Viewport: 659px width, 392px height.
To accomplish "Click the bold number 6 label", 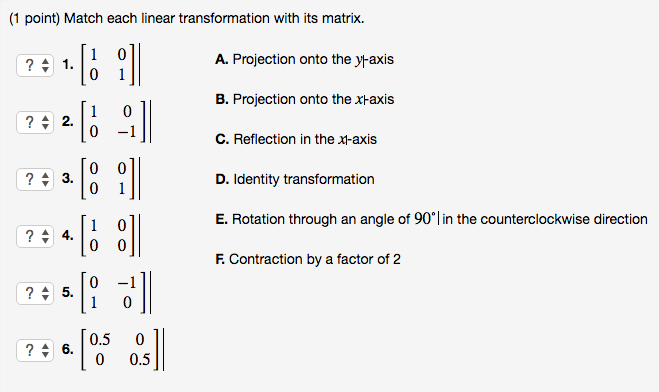I will 67,349.
